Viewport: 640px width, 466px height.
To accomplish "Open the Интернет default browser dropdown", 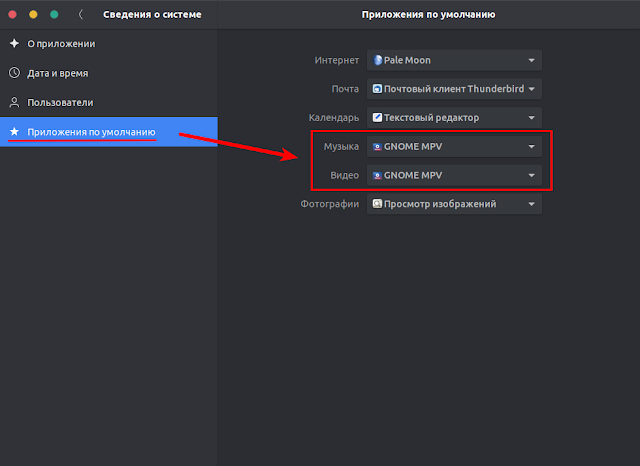I will point(454,60).
